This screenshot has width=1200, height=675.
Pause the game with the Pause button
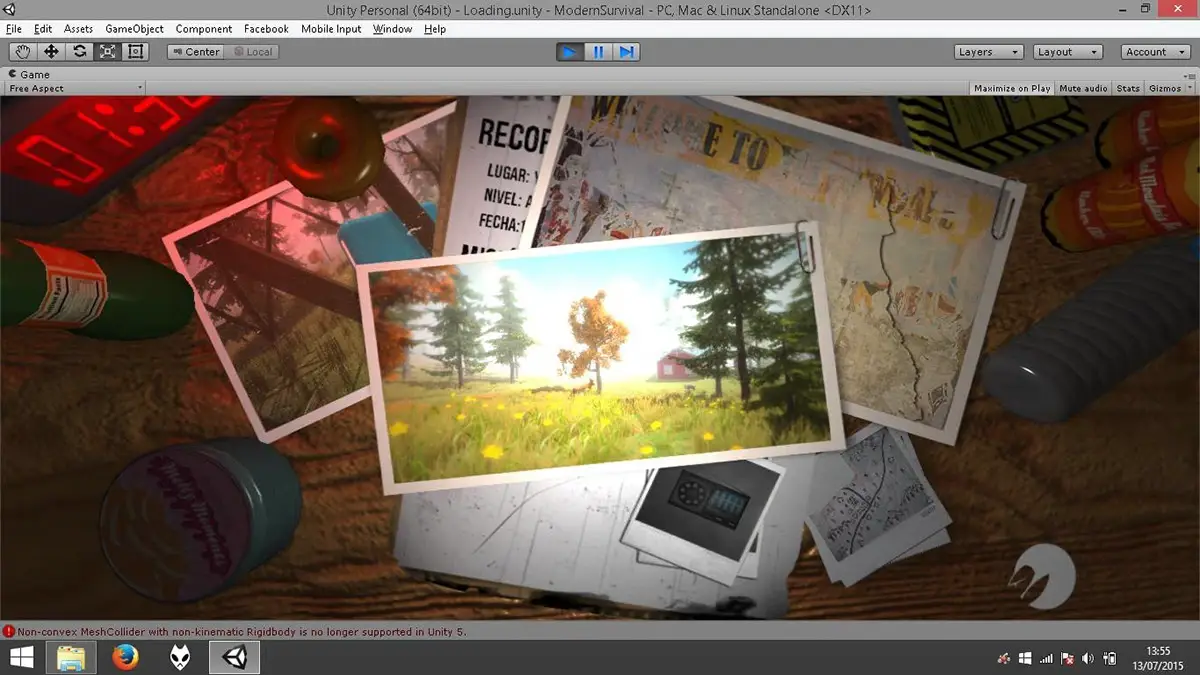coord(598,52)
